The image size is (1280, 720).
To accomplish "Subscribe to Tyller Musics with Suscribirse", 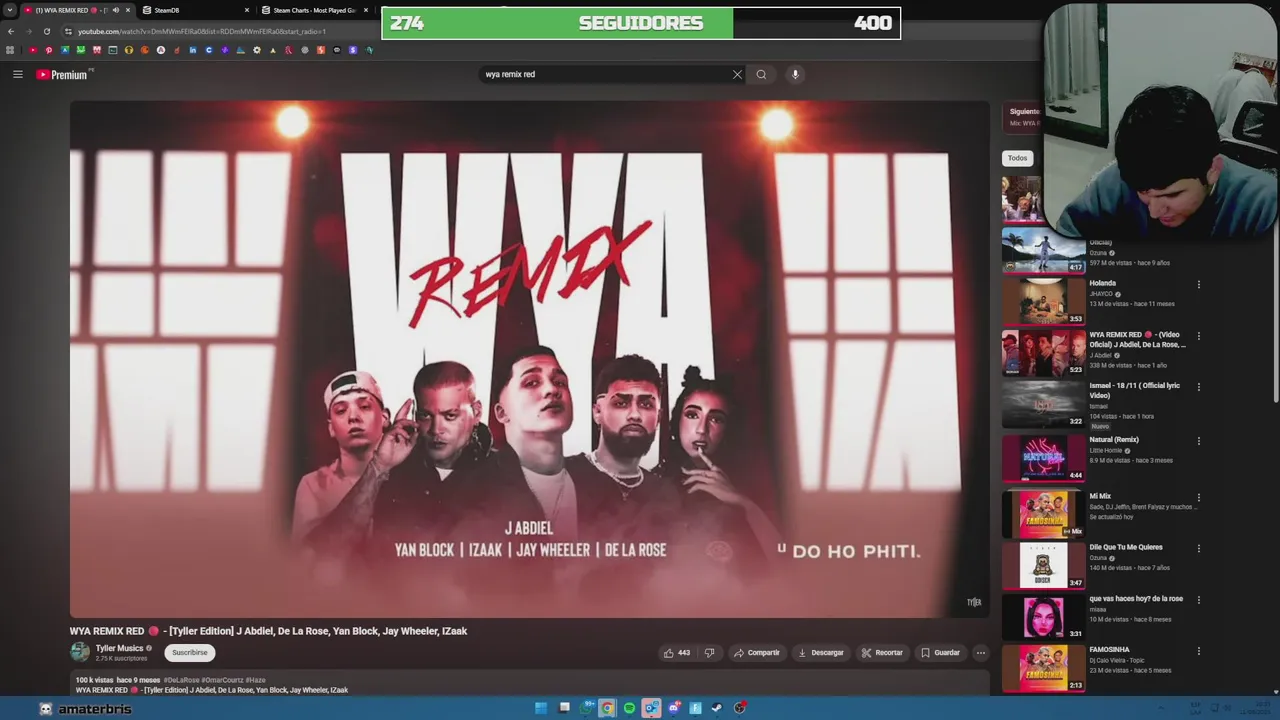I will click(x=190, y=653).
